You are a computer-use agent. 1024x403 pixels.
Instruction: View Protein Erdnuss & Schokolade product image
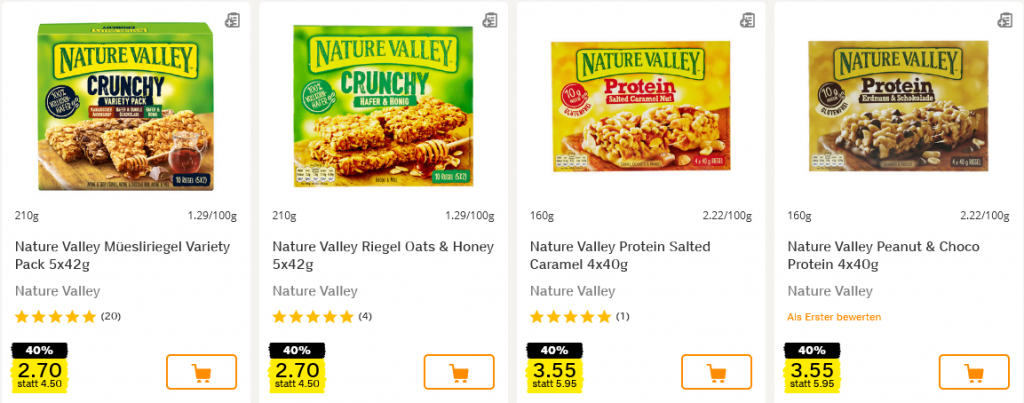click(x=897, y=107)
